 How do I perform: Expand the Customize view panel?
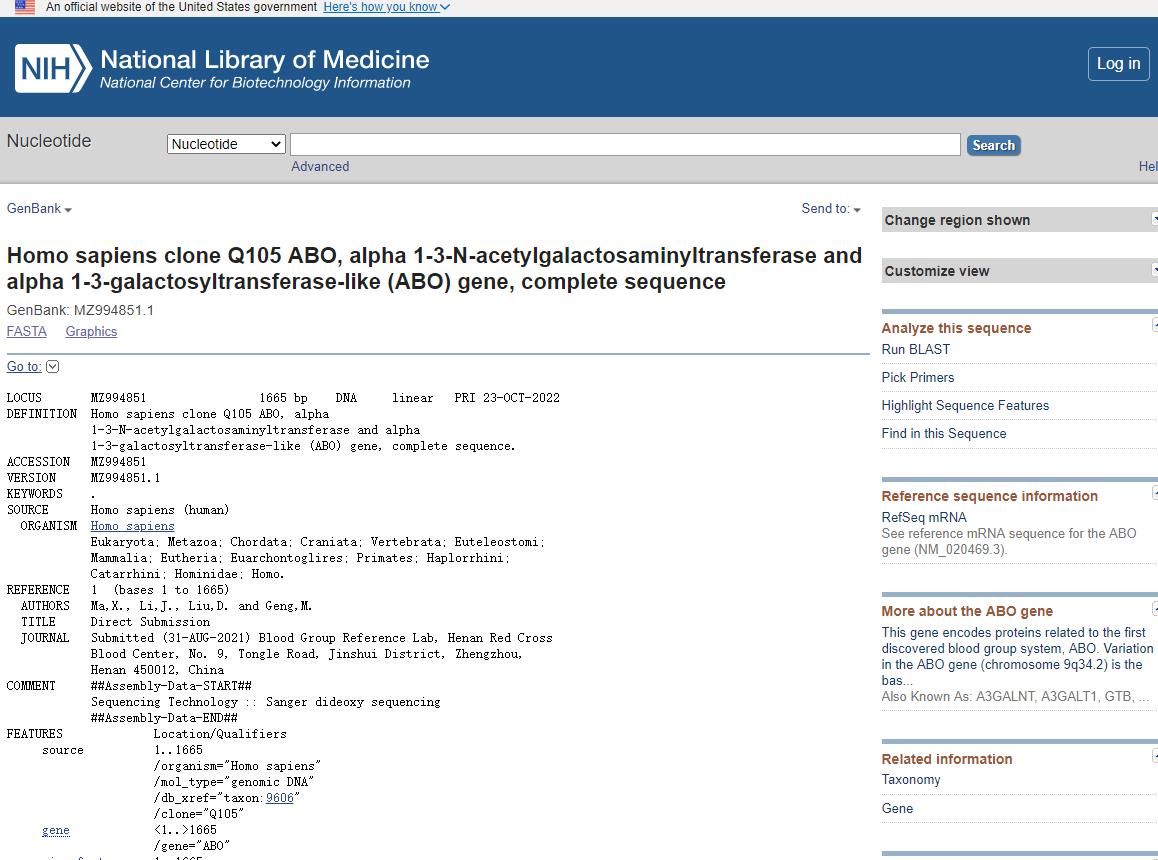pos(1018,271)
